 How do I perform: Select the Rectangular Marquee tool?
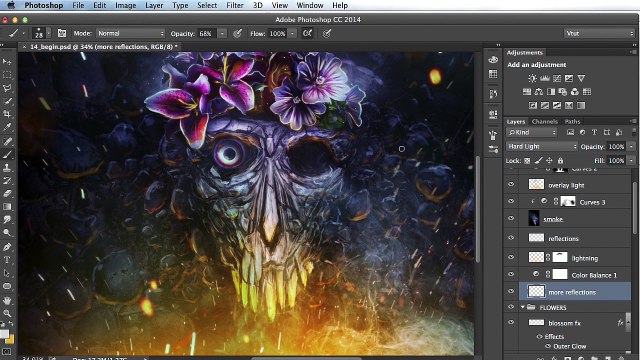pyautogui.click(x=7, y=75)
